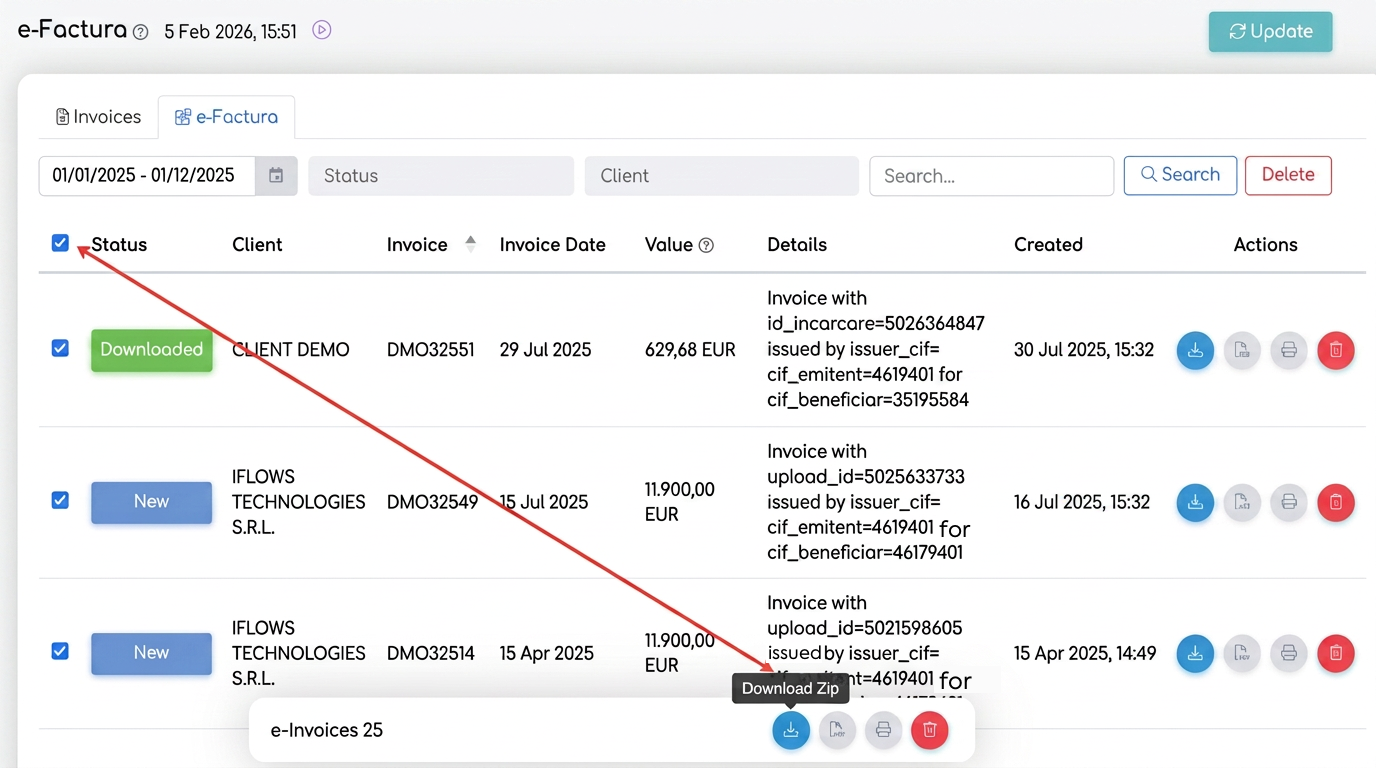Open the Status filter dropdown
1376x768 pixels.
pyautogui.click(x=441, y=176)
